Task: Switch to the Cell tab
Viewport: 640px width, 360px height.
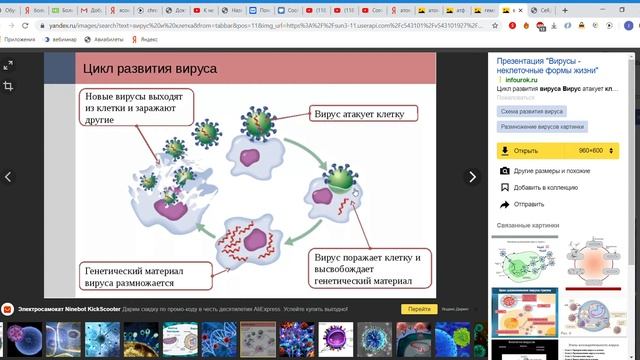Action: 541,10
